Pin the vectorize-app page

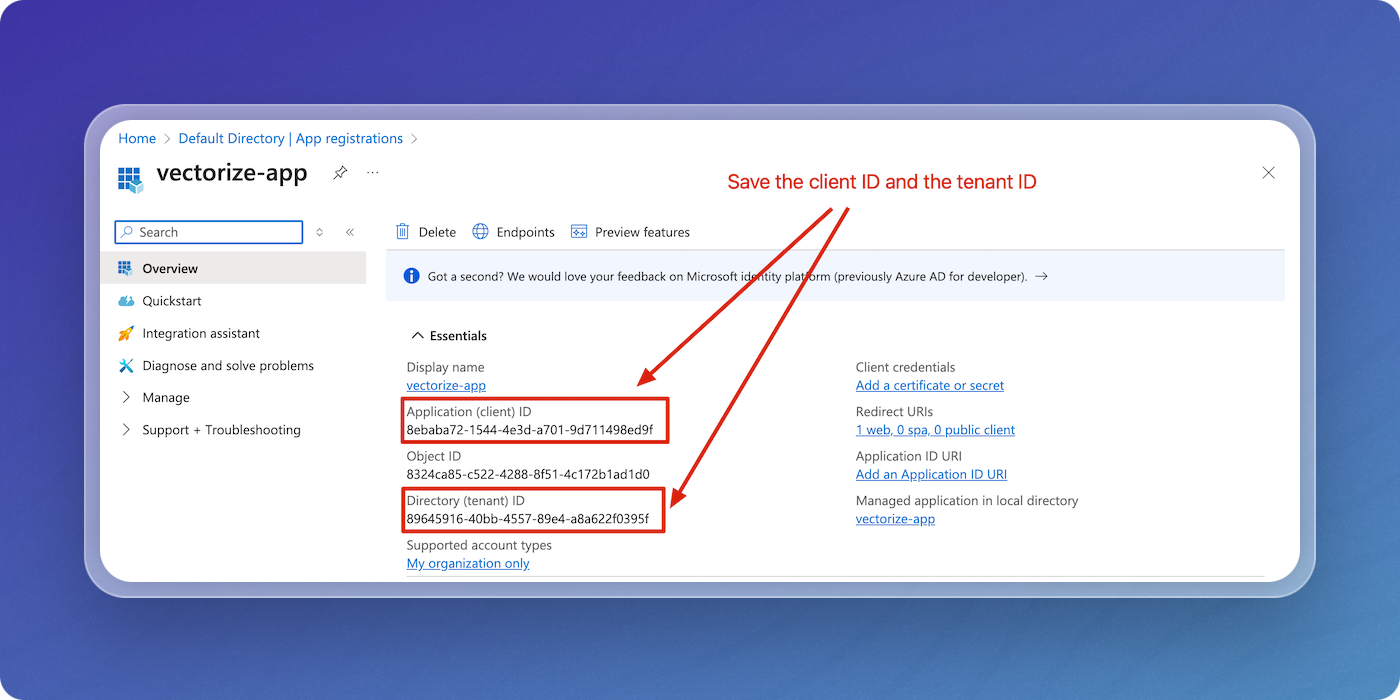click(x=340, y=173)
